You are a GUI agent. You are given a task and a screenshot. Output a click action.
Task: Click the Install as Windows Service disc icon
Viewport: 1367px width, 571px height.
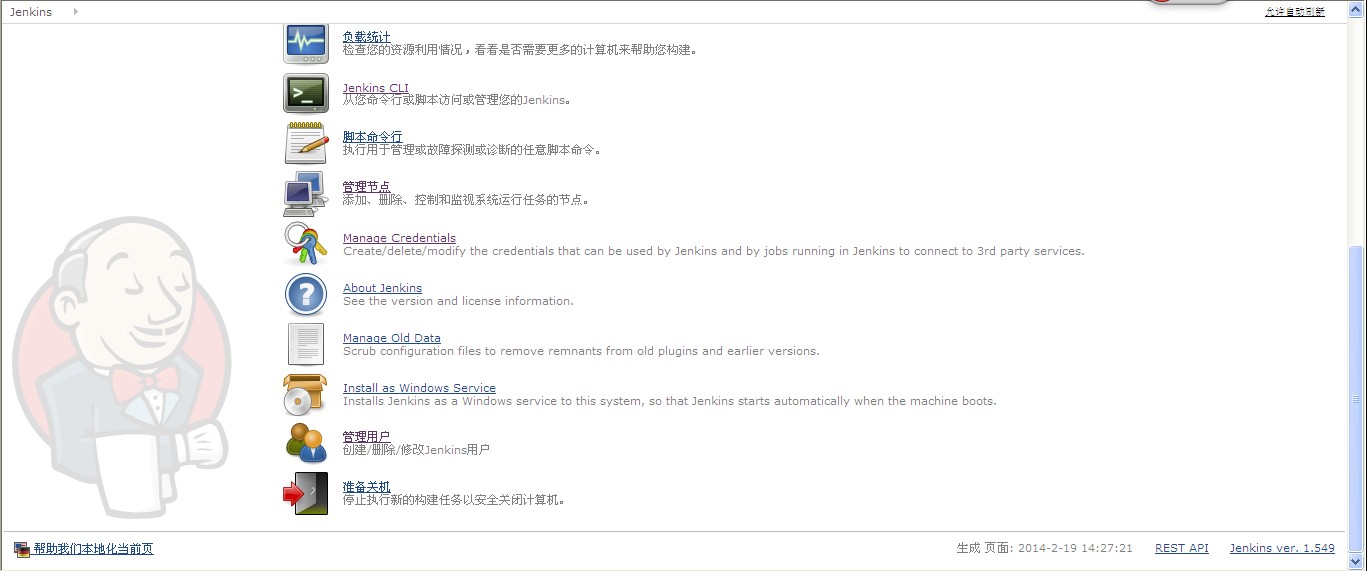pyautogui.click(x=306, y=394)
